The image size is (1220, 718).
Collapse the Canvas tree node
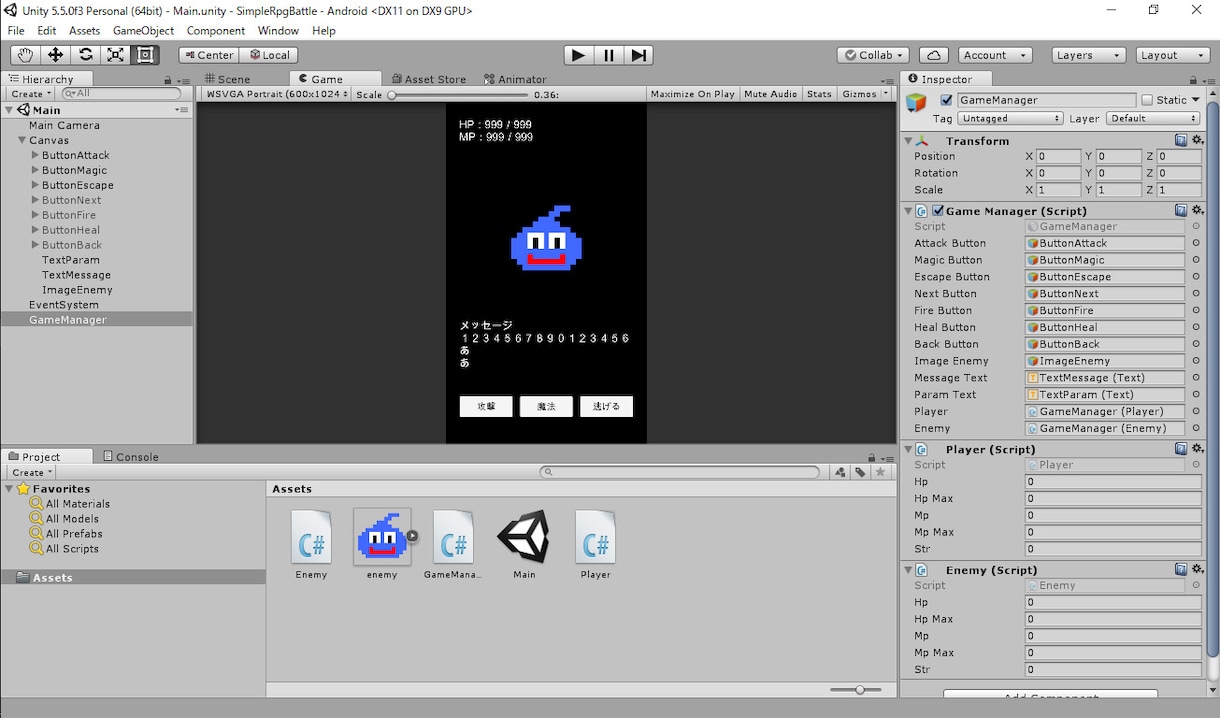(22, 140)
